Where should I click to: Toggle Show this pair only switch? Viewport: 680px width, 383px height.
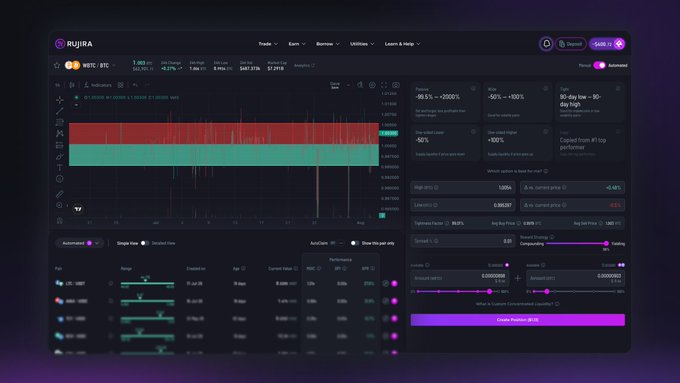pos(355,243)
